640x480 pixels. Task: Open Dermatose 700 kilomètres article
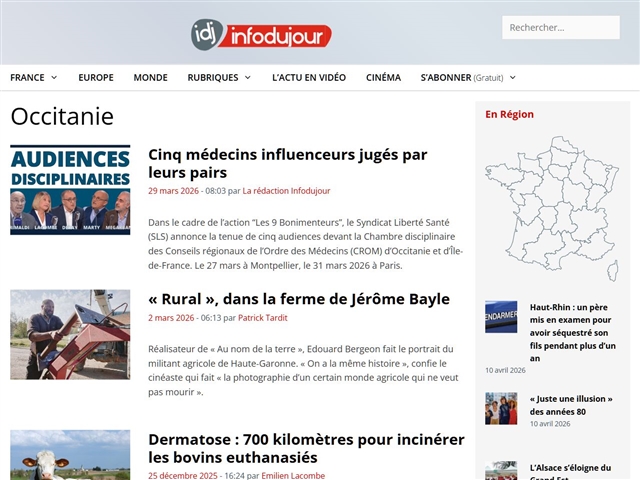pos(306,448)
